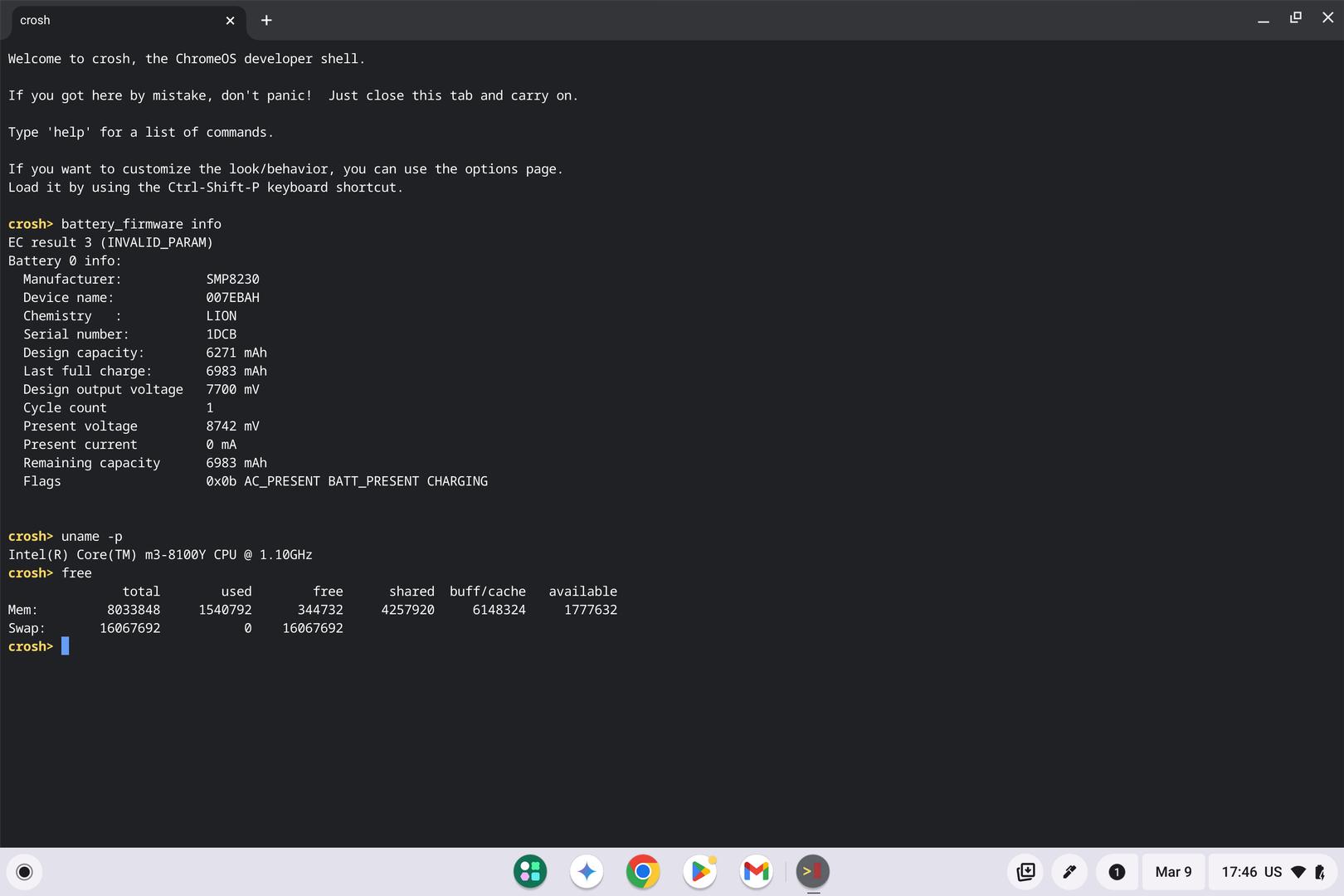
Task: Open Google Chrome from the shelf
Action: click(x=643, y=872)
